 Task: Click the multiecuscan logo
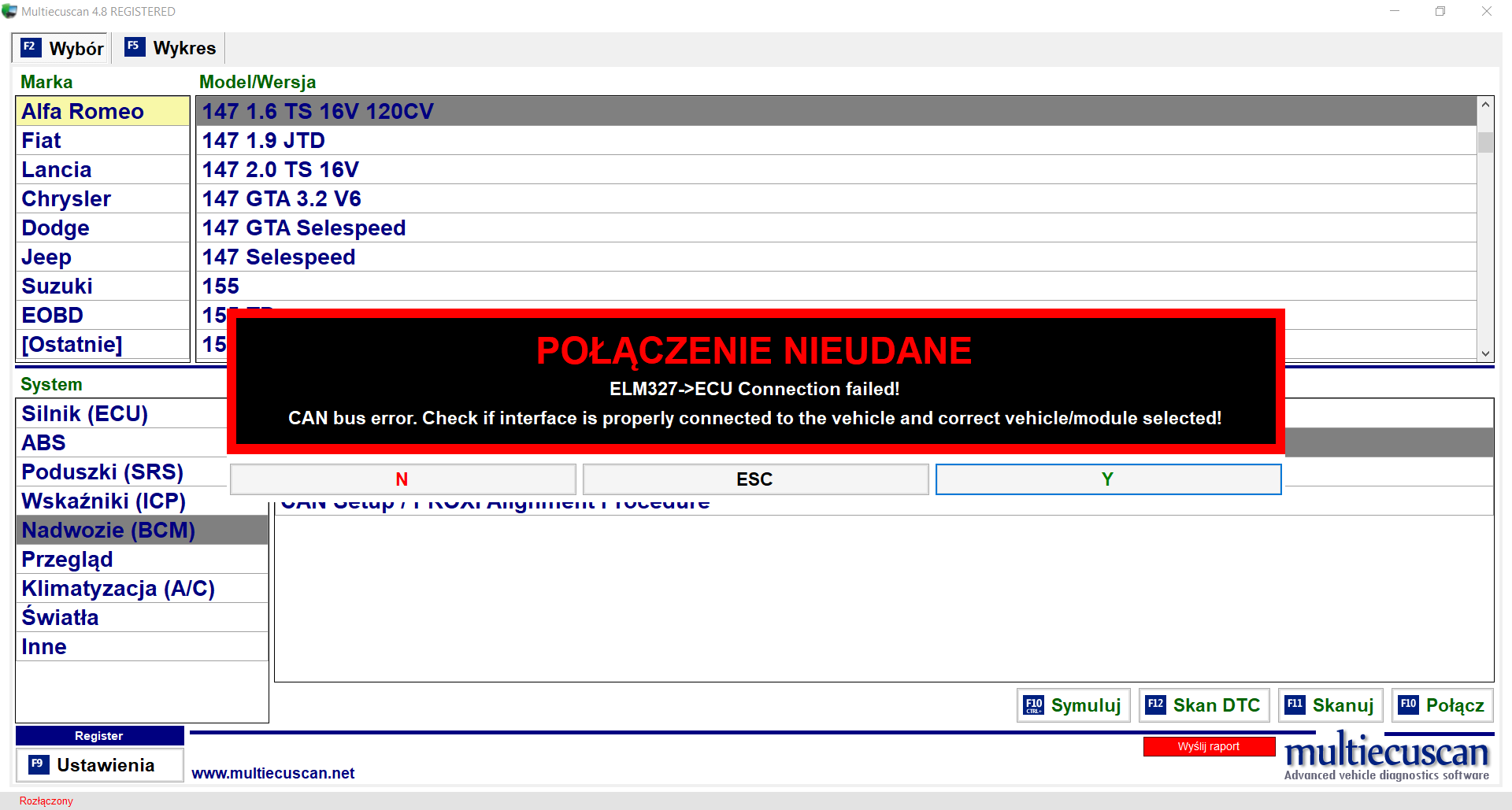(x=1386, y=756)
